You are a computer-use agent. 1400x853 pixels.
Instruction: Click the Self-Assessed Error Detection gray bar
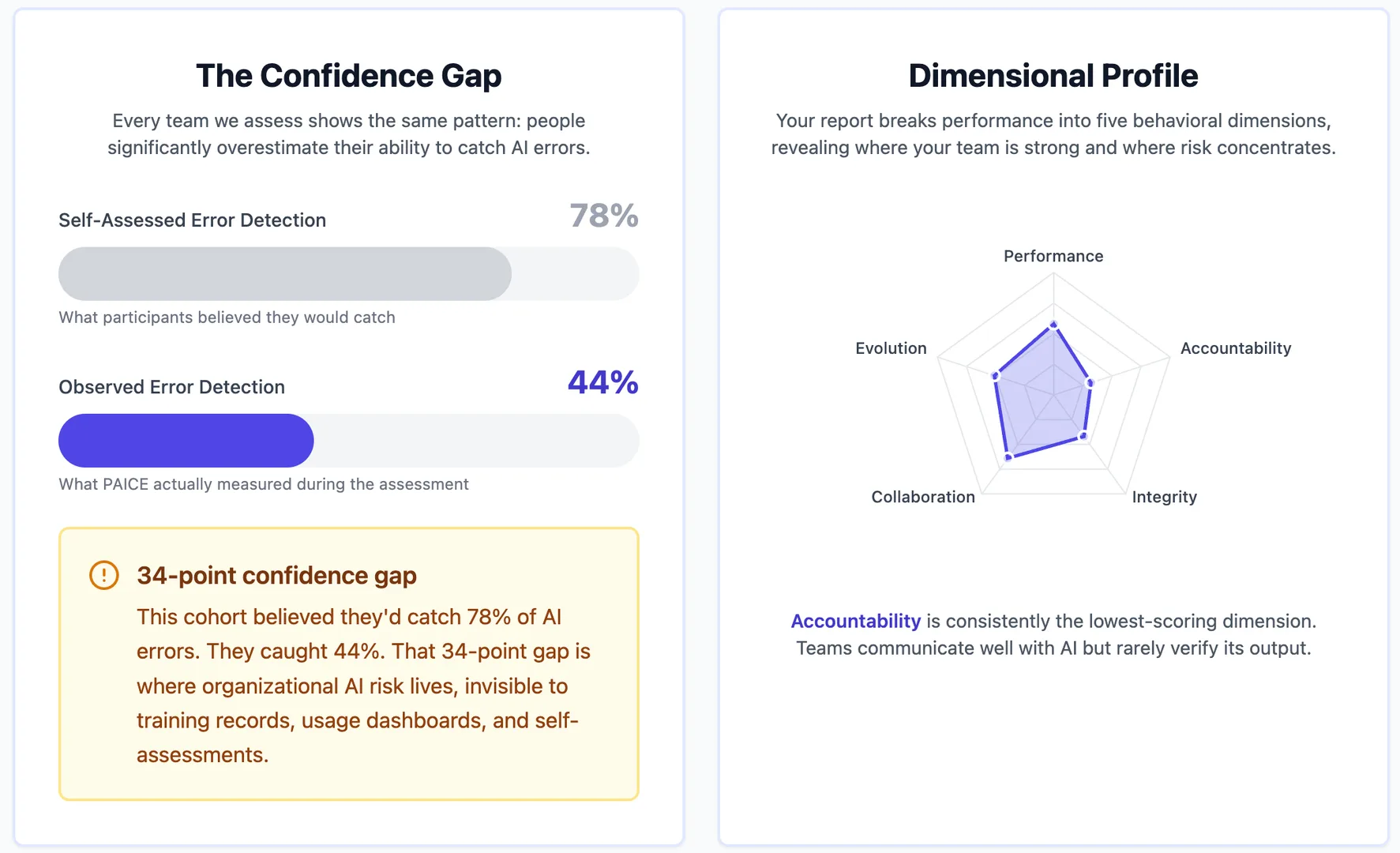285,274
